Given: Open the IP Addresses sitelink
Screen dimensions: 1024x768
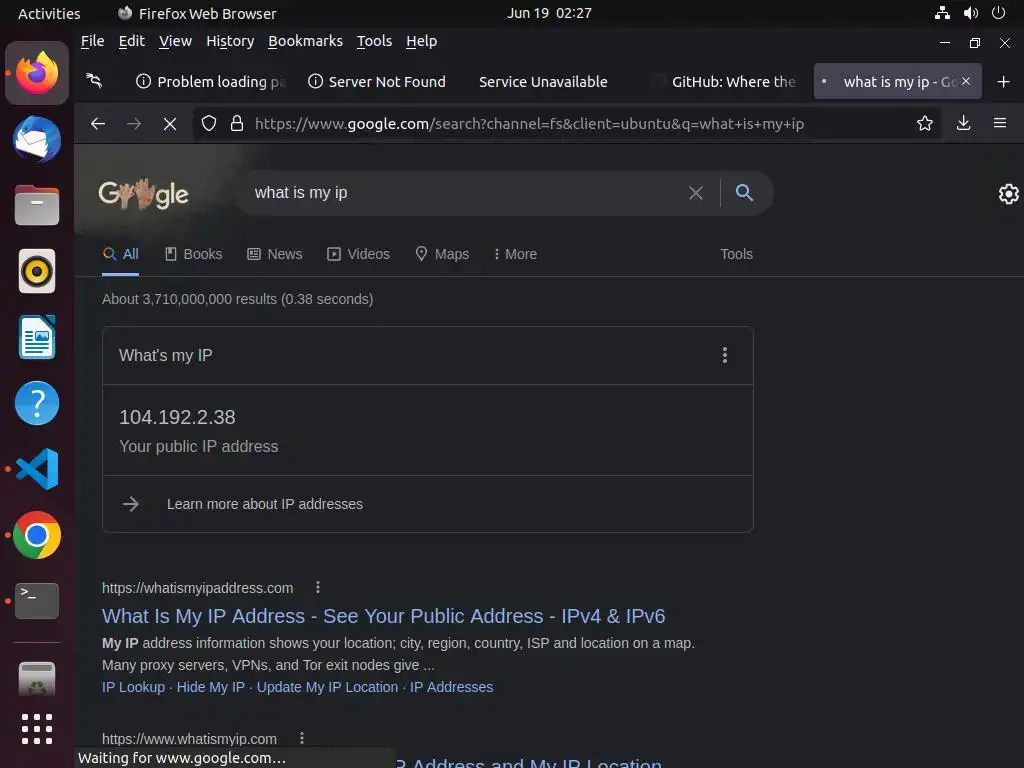Looking at the screenshot, I should coord(451,687).
